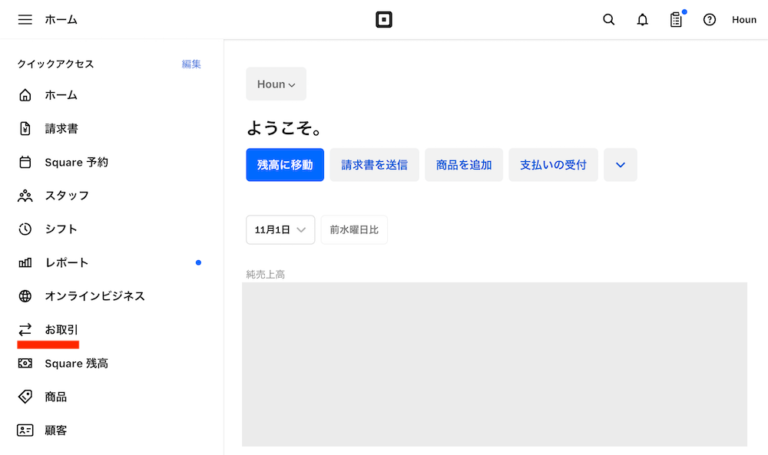Click the invoice icon beside 請求書
This screenshot has height=455, width=768.
[25, 129]
